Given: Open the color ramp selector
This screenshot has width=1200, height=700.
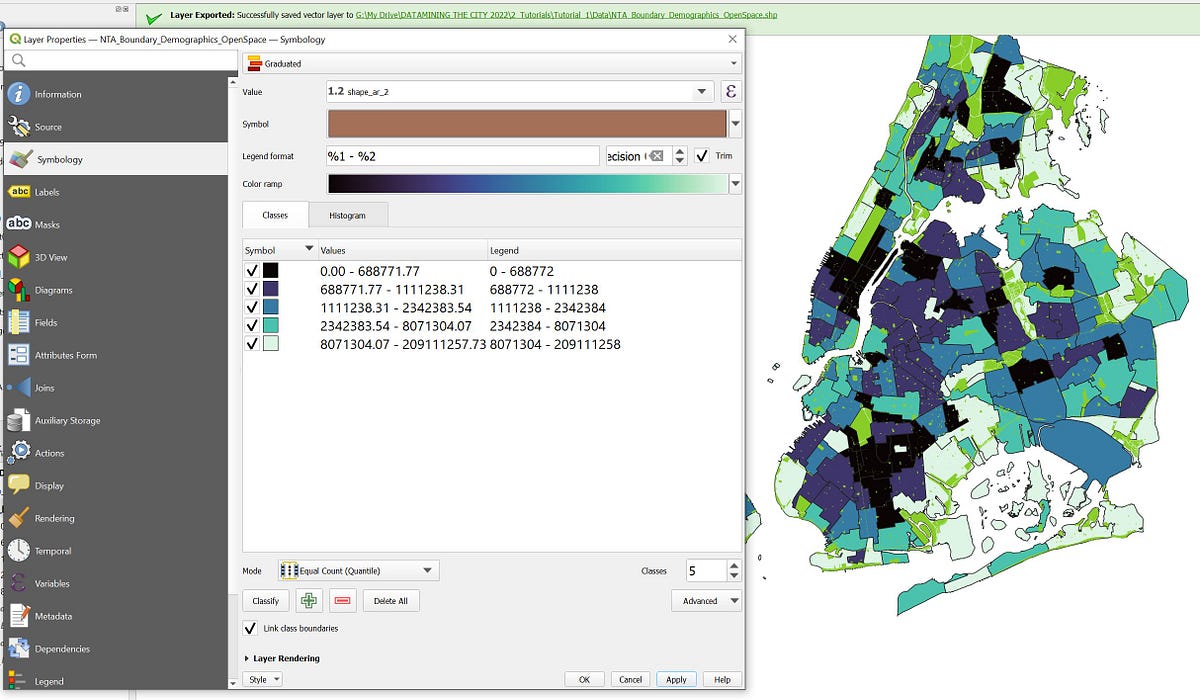Looking at the screenshot, I should pos(735,183).
